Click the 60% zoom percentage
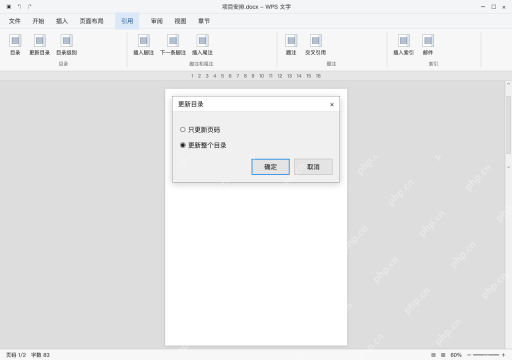Image resolution: width=512 pixels, height=360 pixels. click(456, 355)
